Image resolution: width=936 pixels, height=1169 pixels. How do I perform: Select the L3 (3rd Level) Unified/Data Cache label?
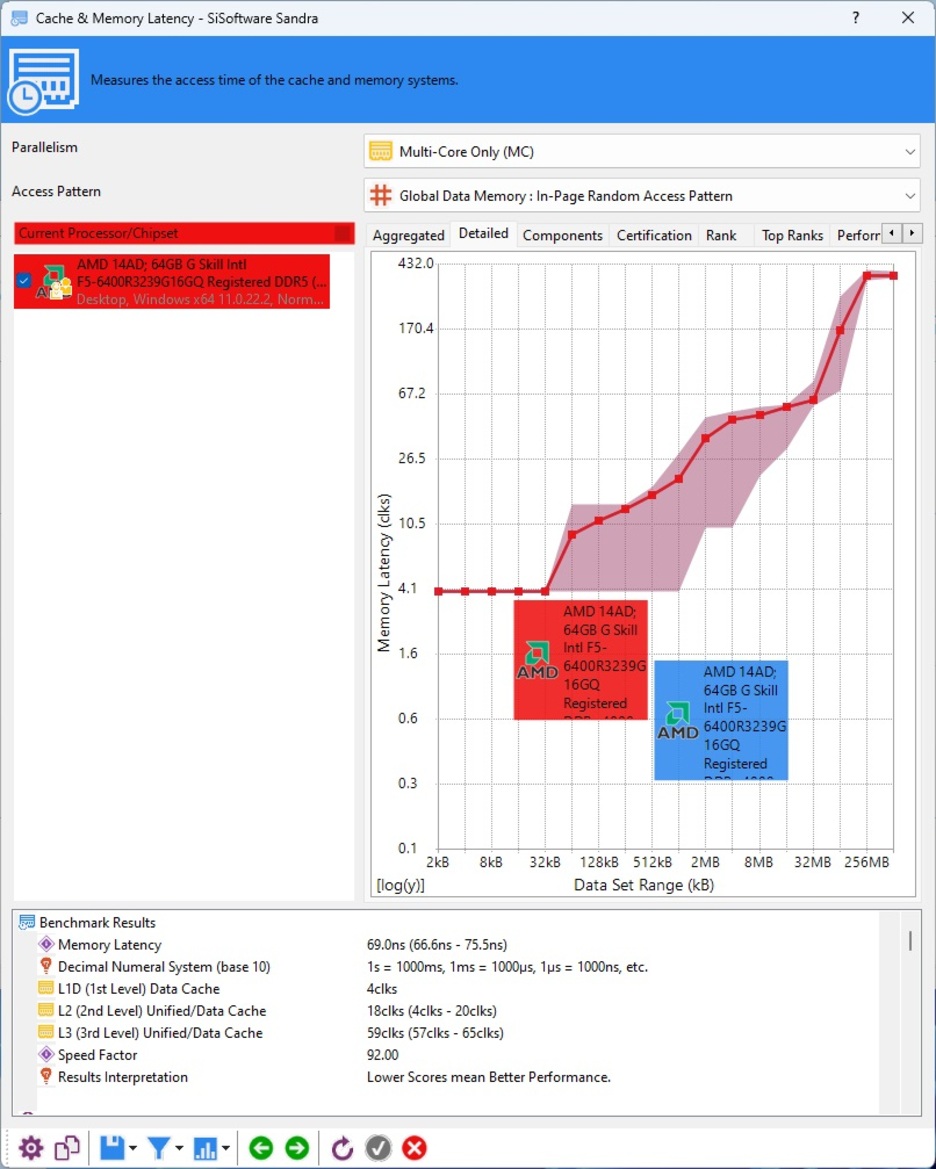(160, 1033)
